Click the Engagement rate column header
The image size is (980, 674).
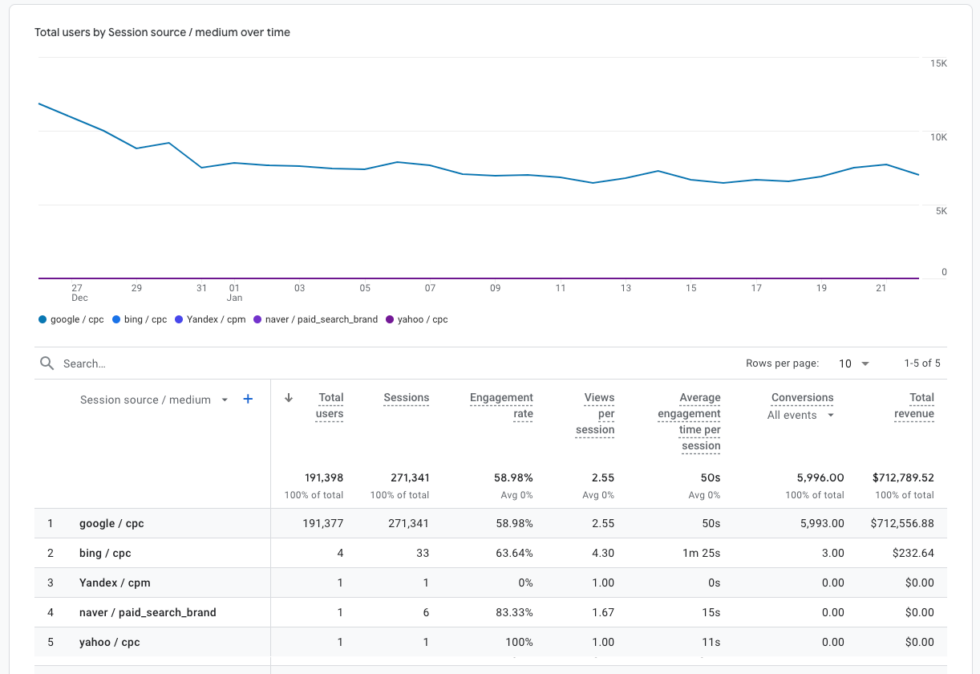[501, 405]
